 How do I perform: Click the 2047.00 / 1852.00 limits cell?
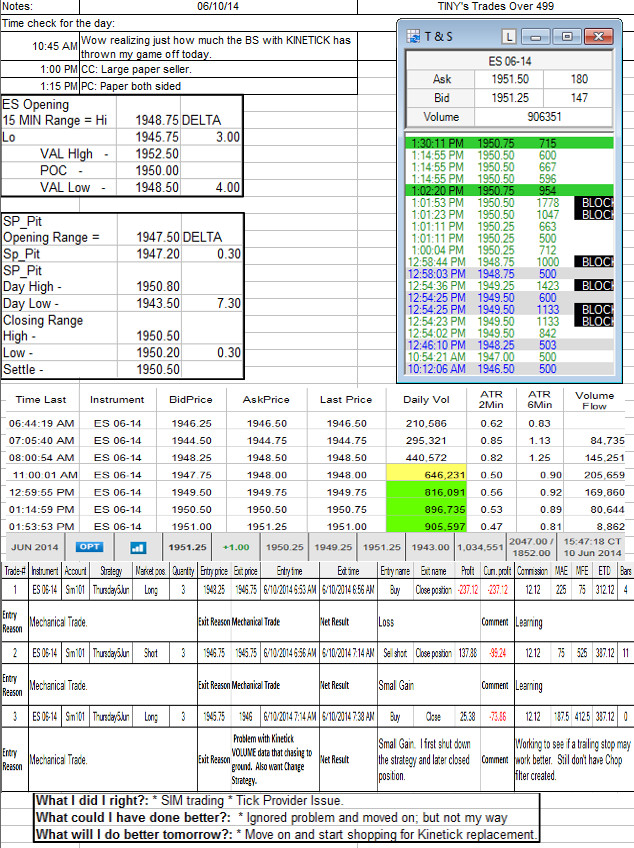pos(531,547)
